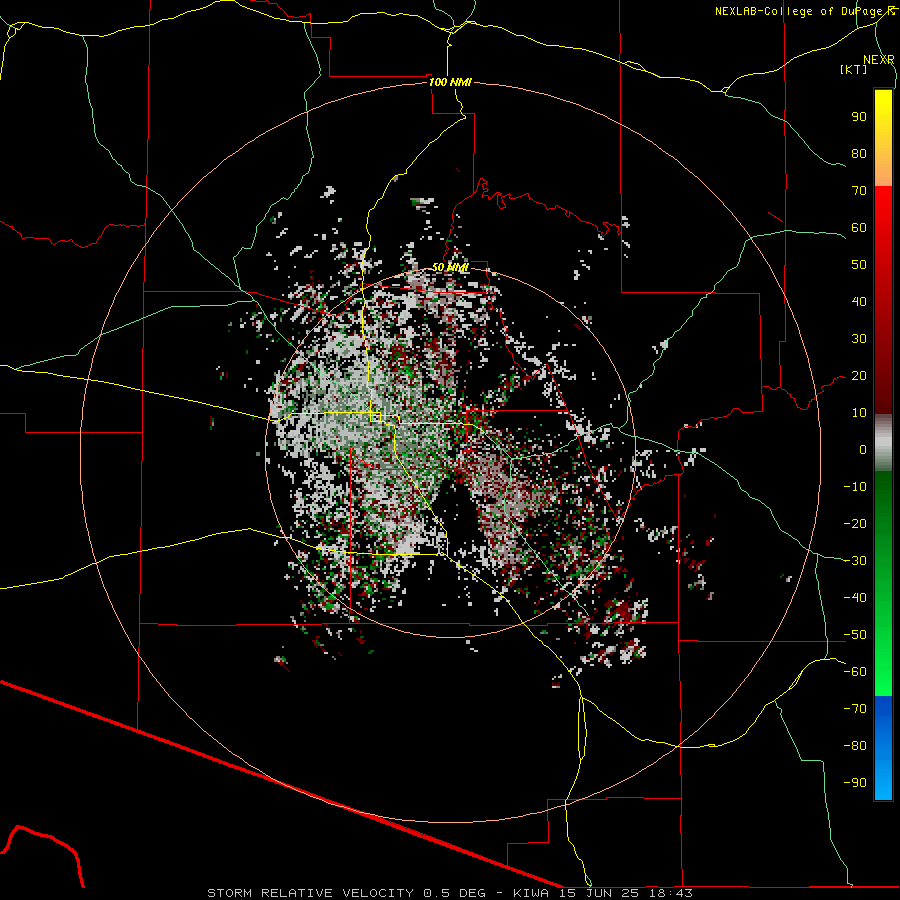Click the 0 knot scale label
Viewport: 900px width, 900px height.
(863, 450)
